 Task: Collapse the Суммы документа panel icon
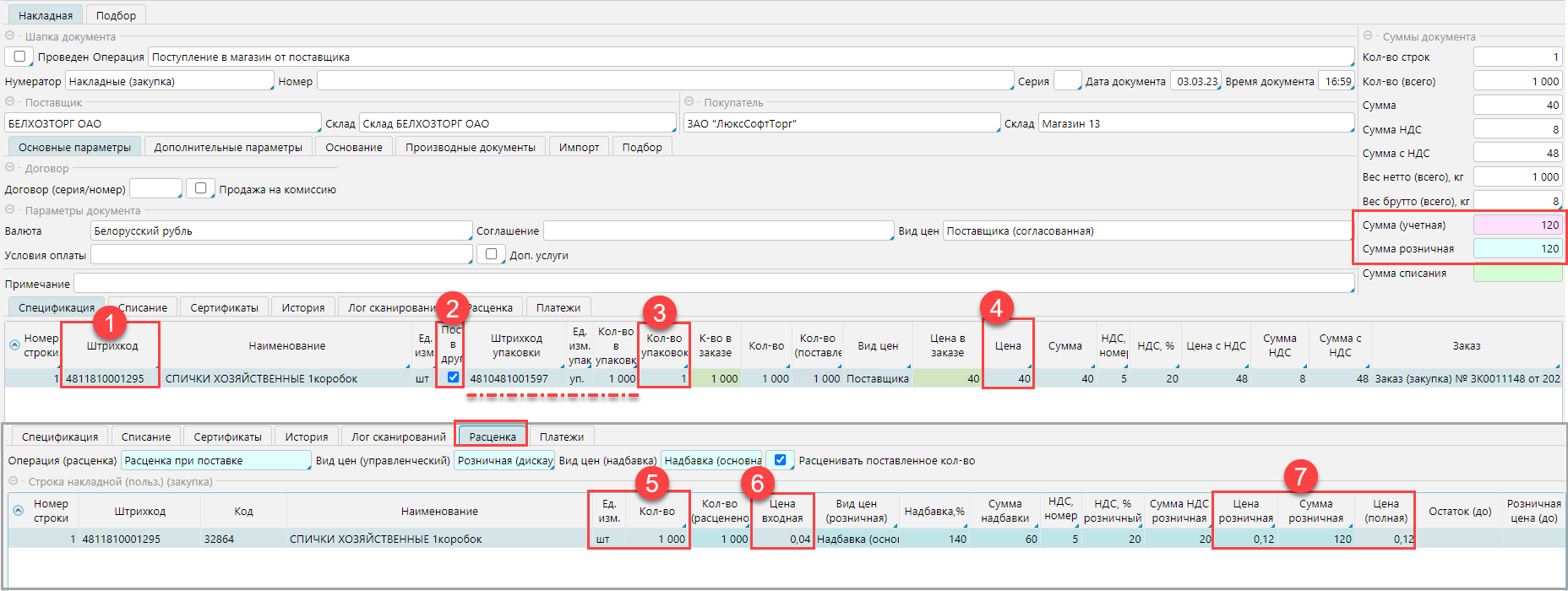click(x=1368, y=36)
